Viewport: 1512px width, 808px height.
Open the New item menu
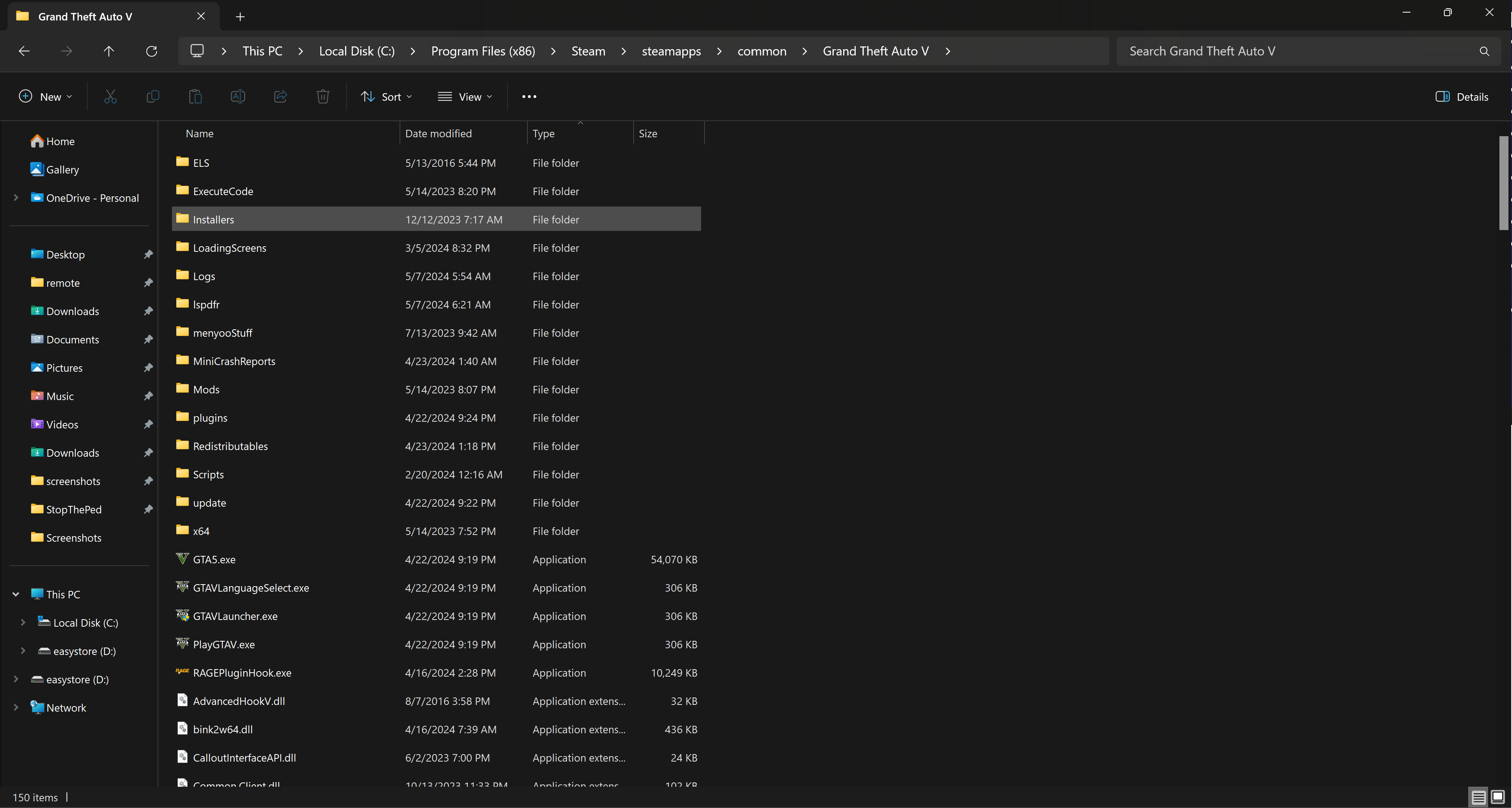pyautogui.click(x=46, y=97)
